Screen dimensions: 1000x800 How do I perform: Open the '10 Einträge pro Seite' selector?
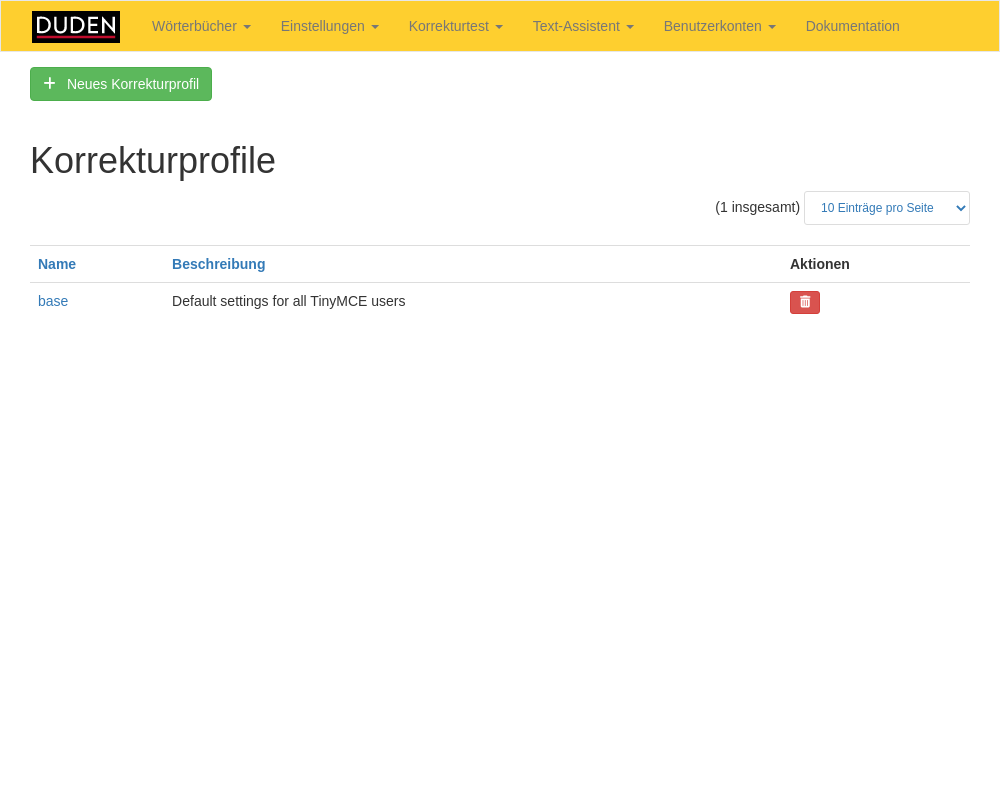(886, 208)
